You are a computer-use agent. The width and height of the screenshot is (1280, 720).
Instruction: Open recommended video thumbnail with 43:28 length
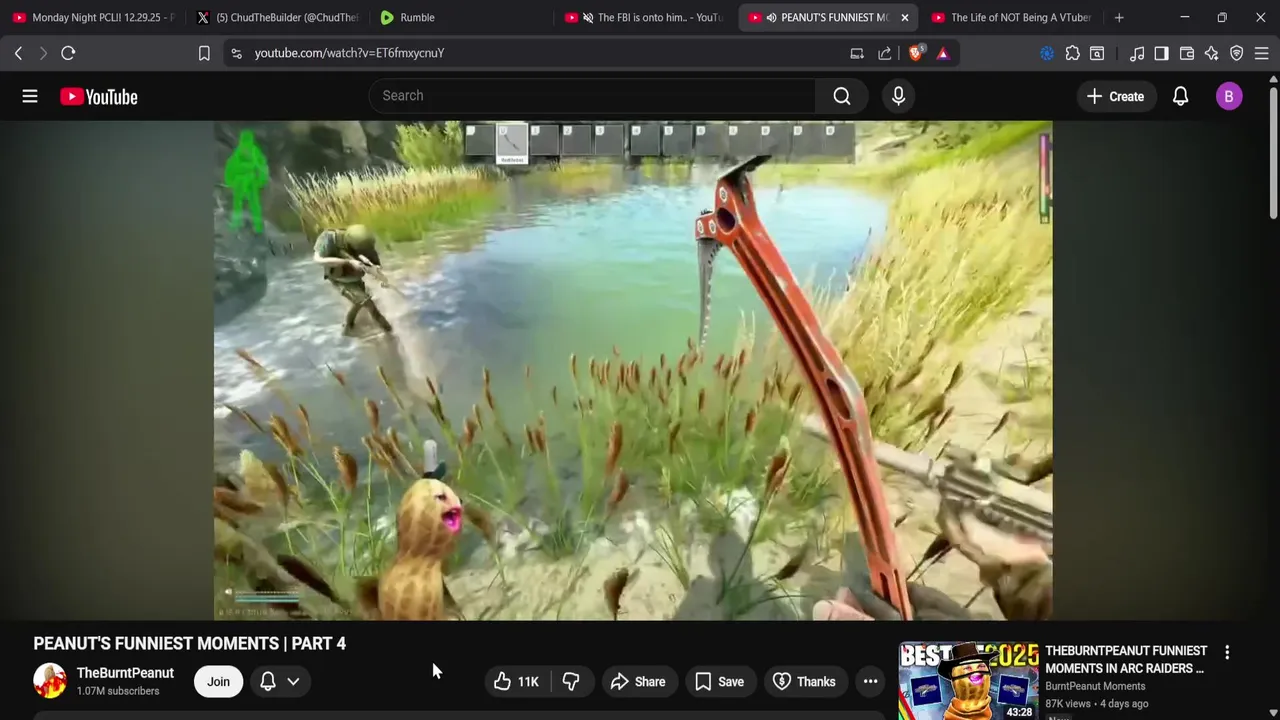tap(968, 681)
